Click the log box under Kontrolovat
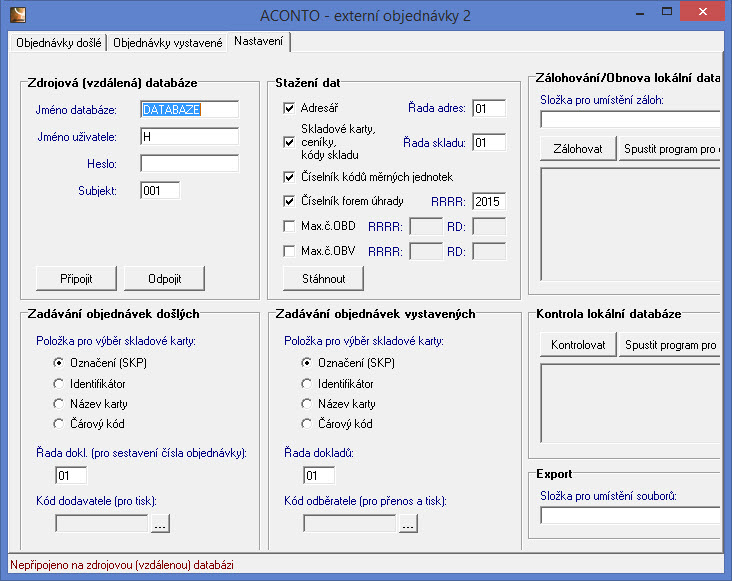The height and width of the screenshot is (581, 732). [630, 403]
